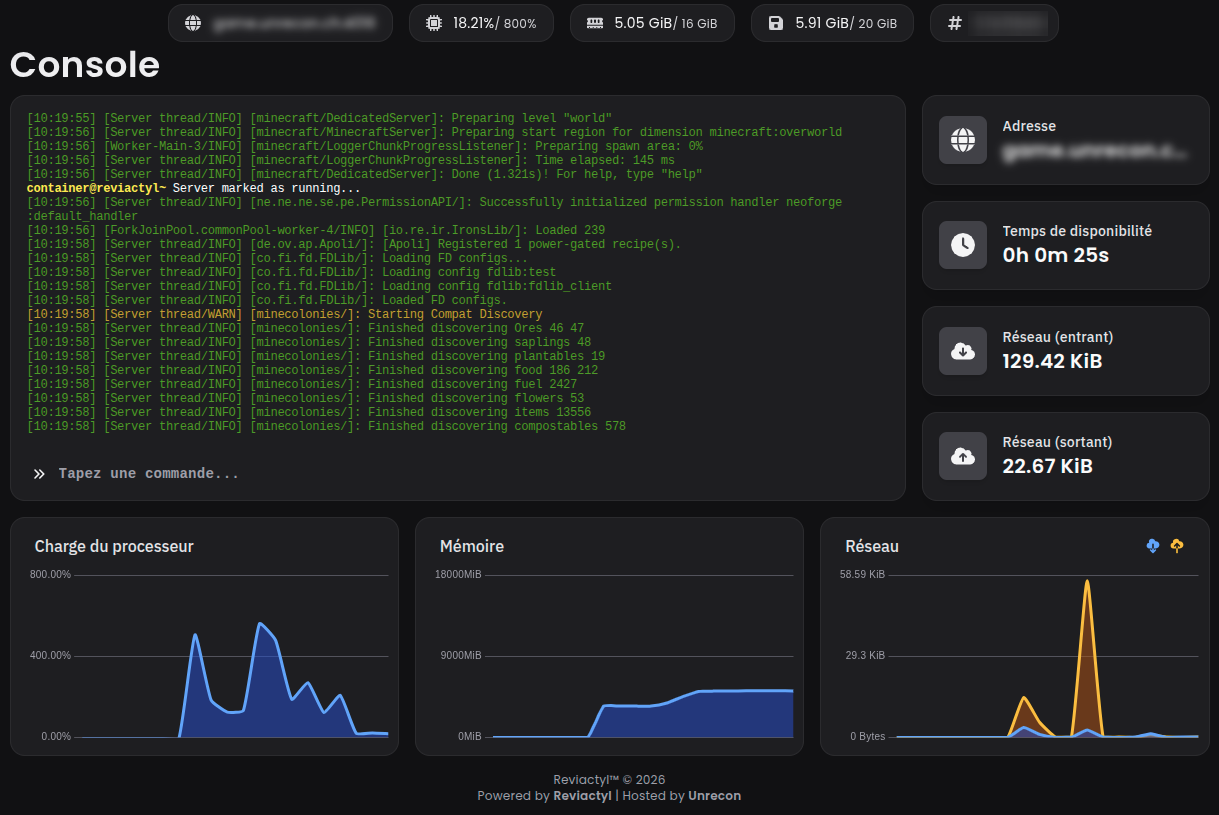
Task: Click the CPU load chart area
Action: 231,656
